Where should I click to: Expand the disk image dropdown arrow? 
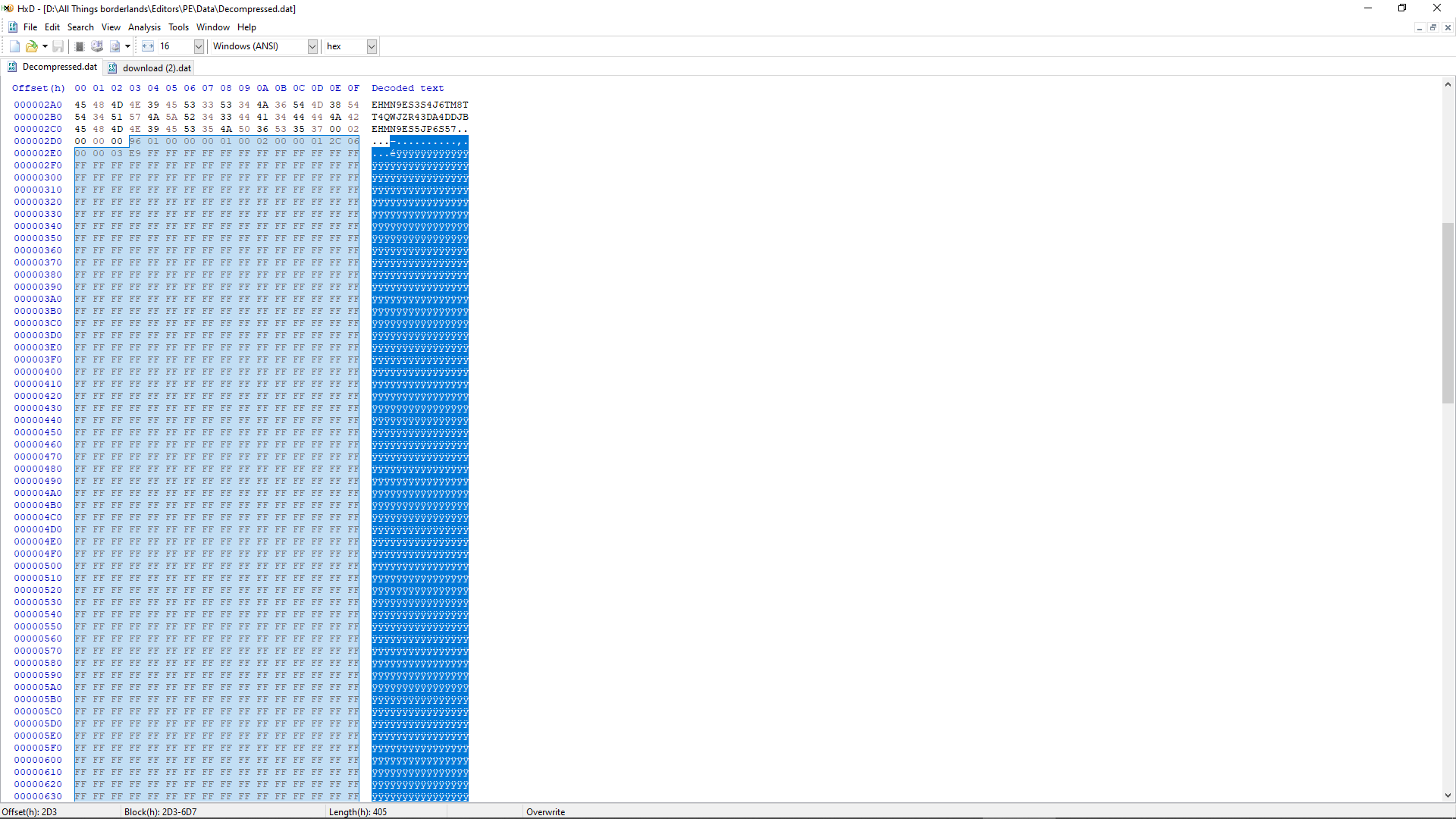pos(127,46)
